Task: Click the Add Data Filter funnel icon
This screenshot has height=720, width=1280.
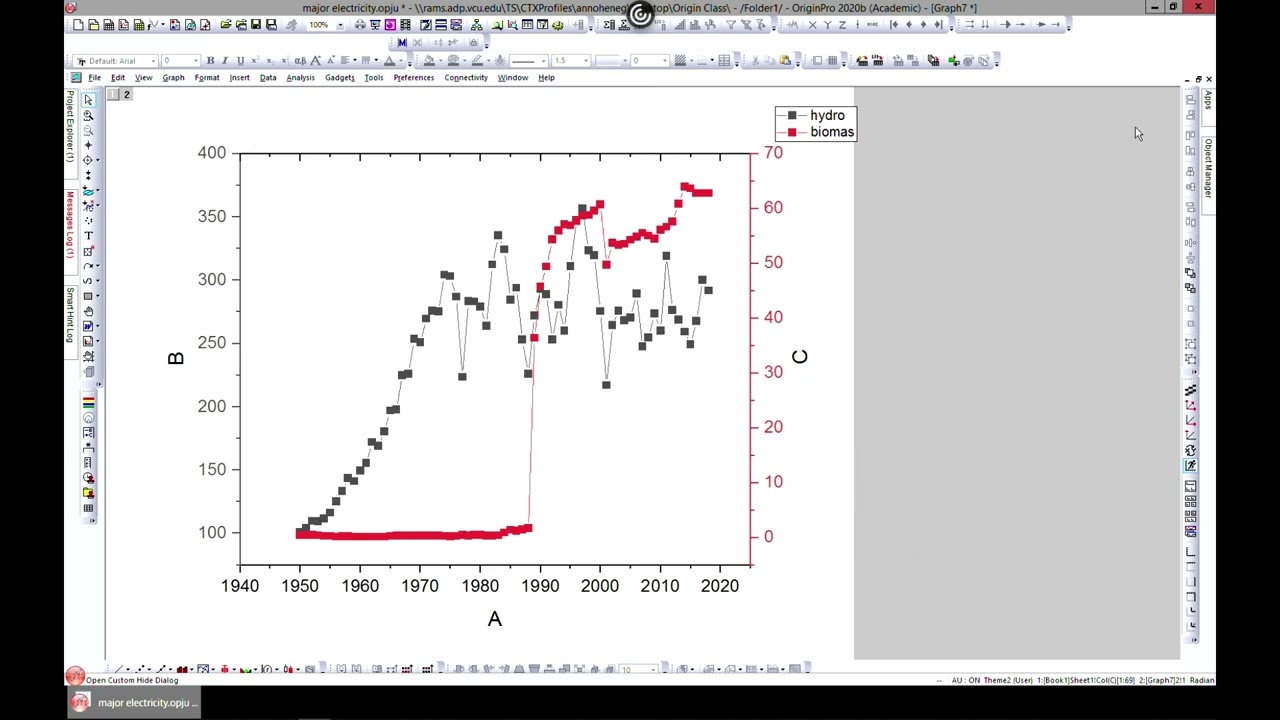Action: pyautogui.click(x=731, y=24)
